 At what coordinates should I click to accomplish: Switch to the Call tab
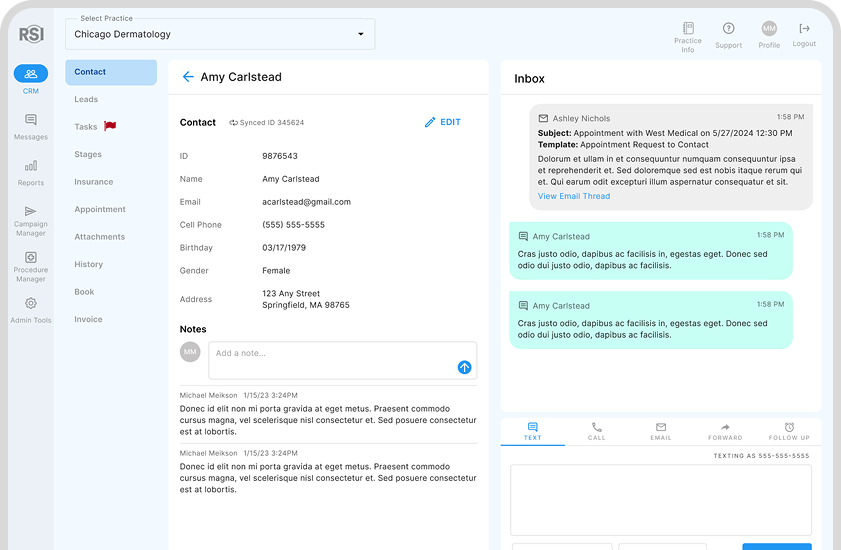[597, 431]
